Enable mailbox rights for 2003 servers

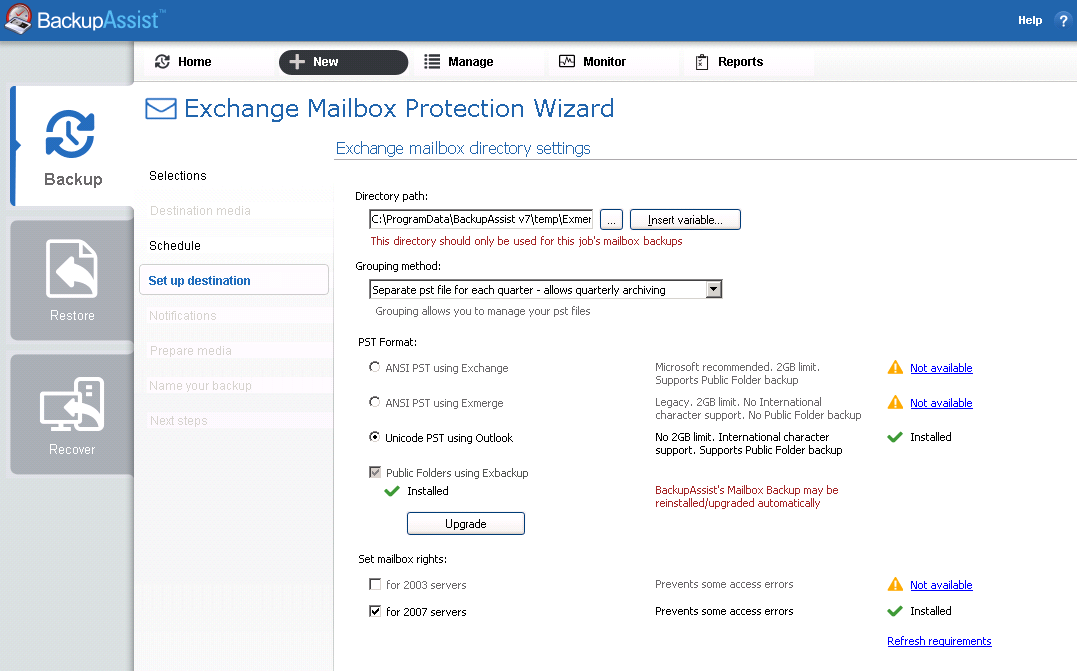pyautogui.click(x=375, y=584)
